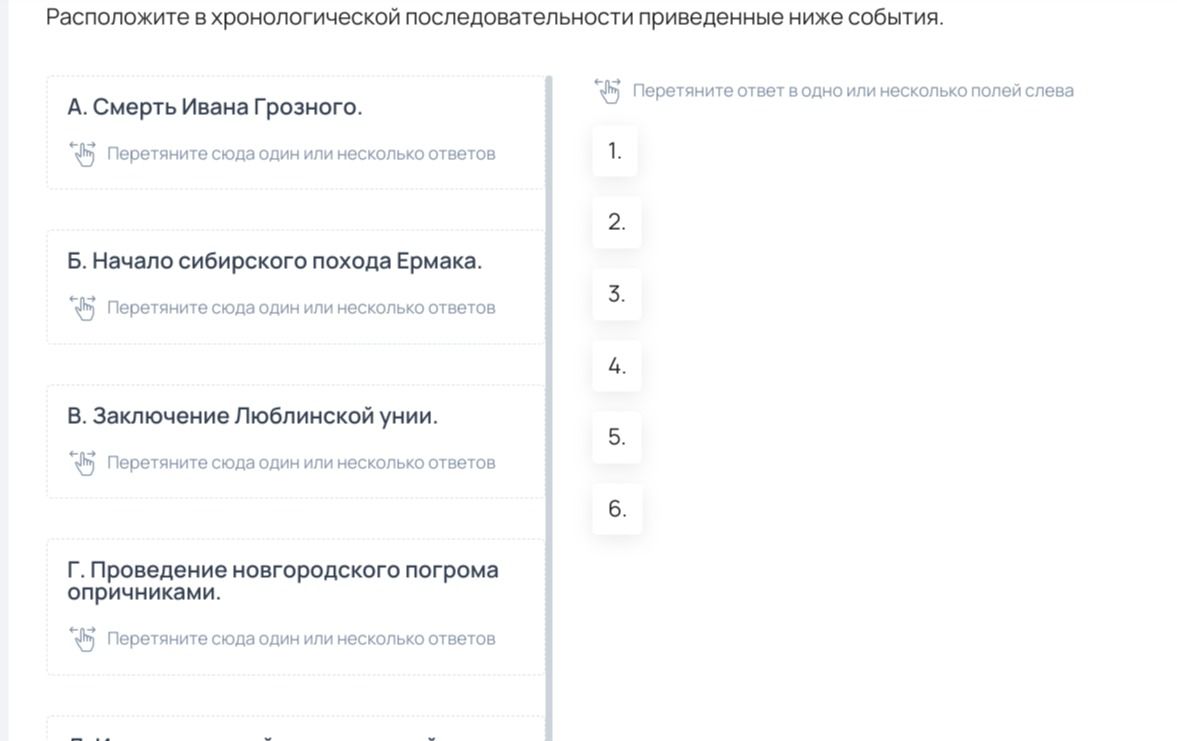
Task: Click drag-hand icon under Смерть Ивана Грозного
Action: (83, 153)
